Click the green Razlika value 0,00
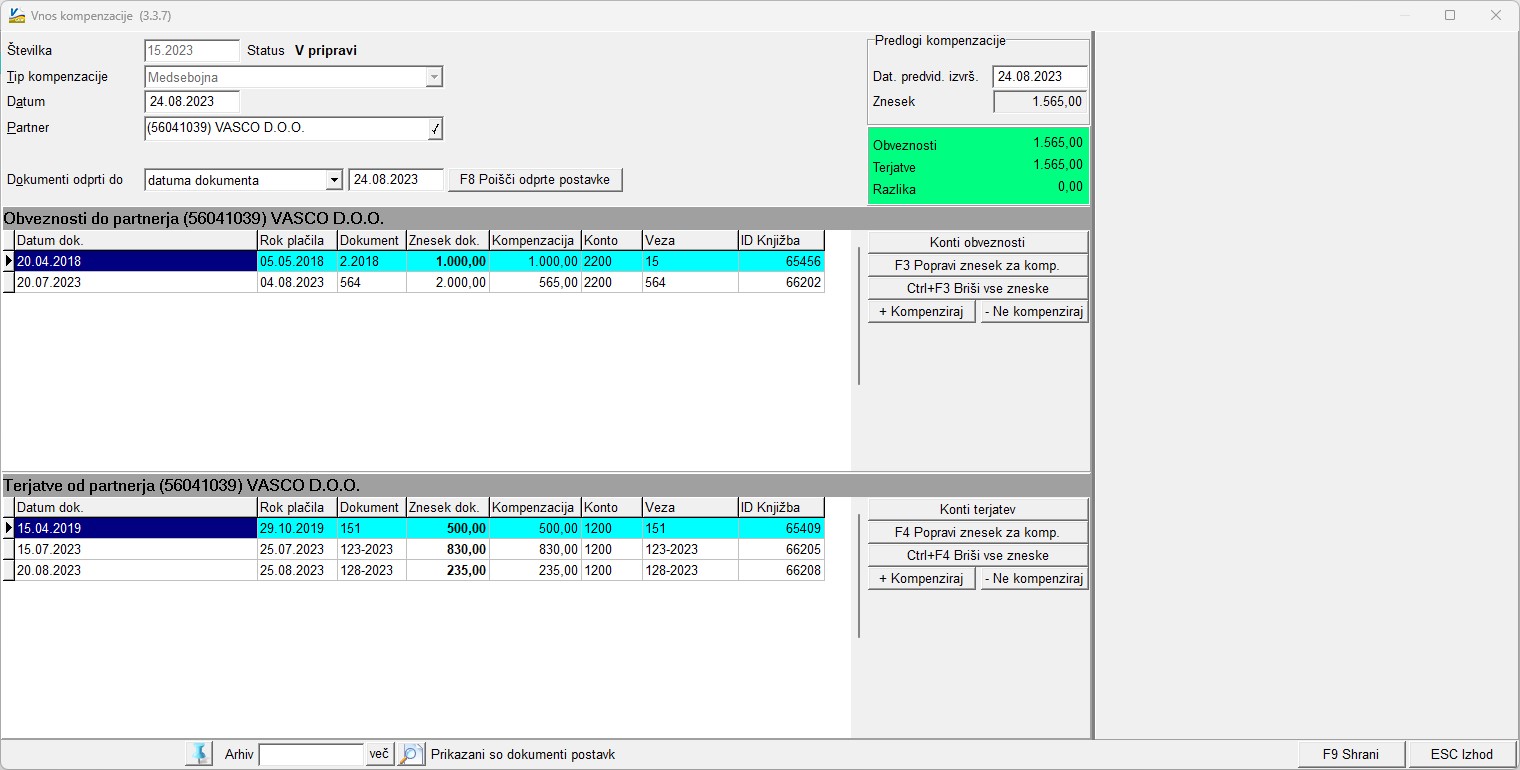 (1070, 187)
